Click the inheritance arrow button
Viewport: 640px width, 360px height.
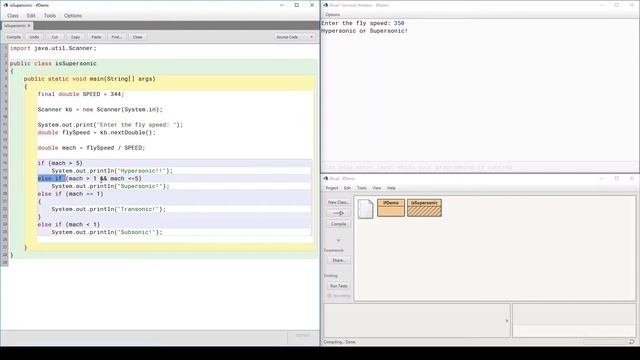tap(338, 213)
